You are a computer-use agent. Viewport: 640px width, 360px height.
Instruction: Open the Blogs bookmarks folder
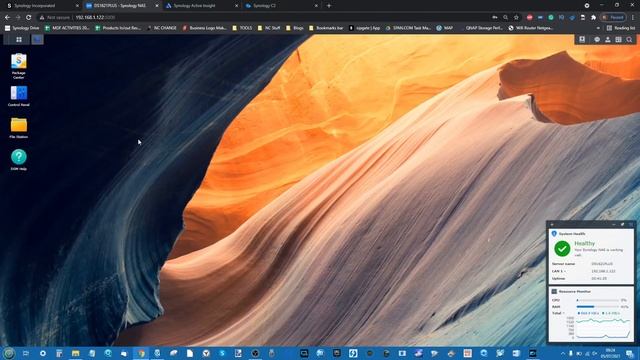295,28
